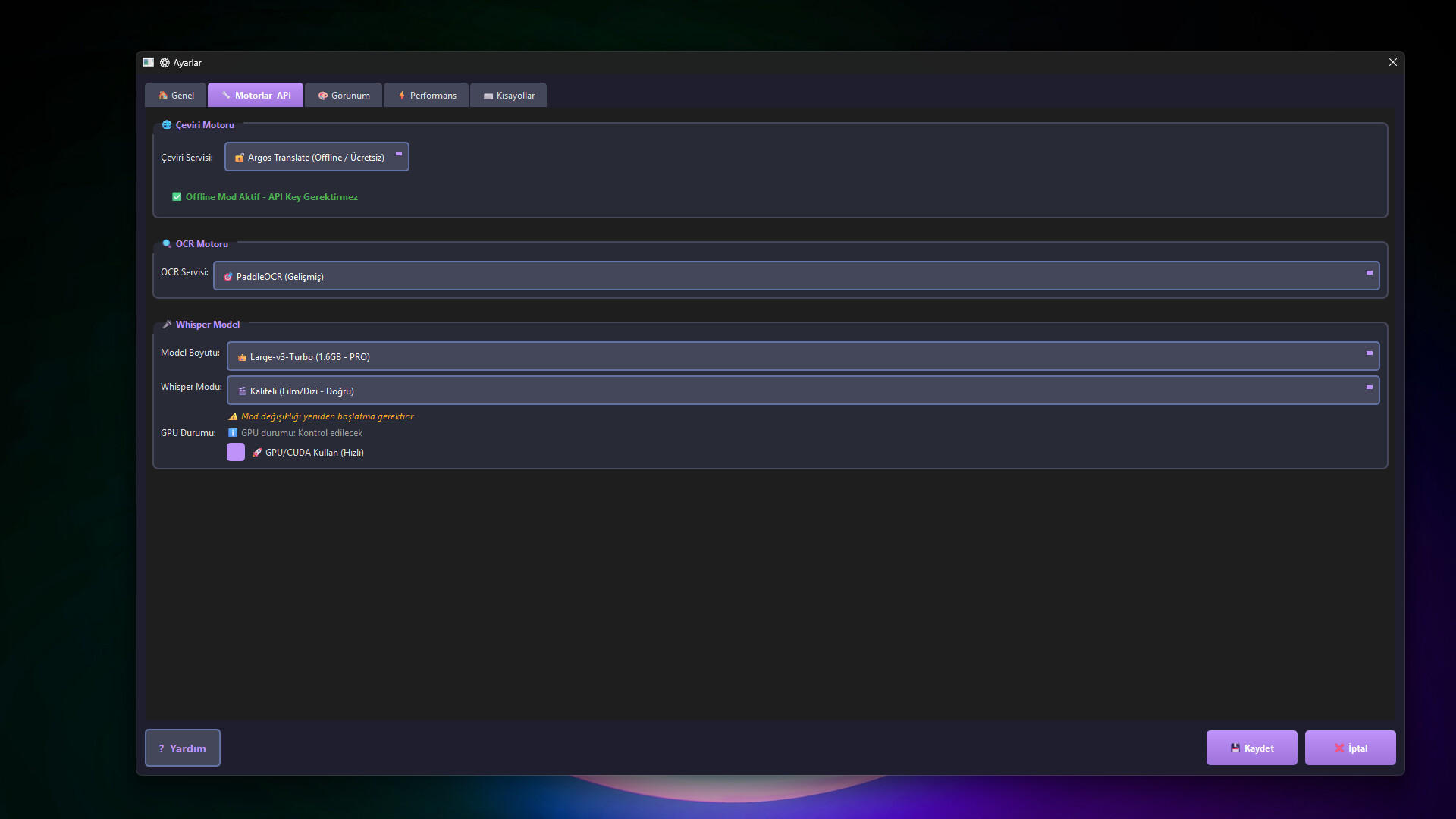Click the app icon at the title bar's left

pyautogui.click(x=149, y=63)
